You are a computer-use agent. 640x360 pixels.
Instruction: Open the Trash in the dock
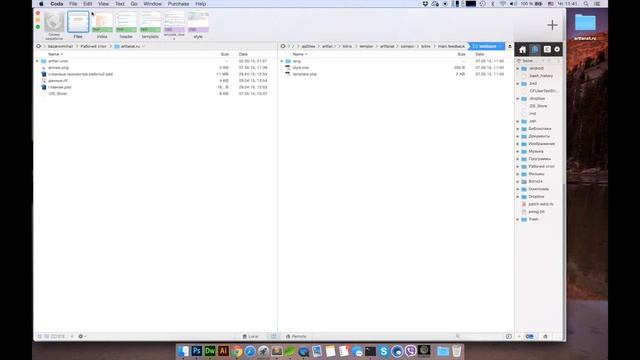(456, 351)
